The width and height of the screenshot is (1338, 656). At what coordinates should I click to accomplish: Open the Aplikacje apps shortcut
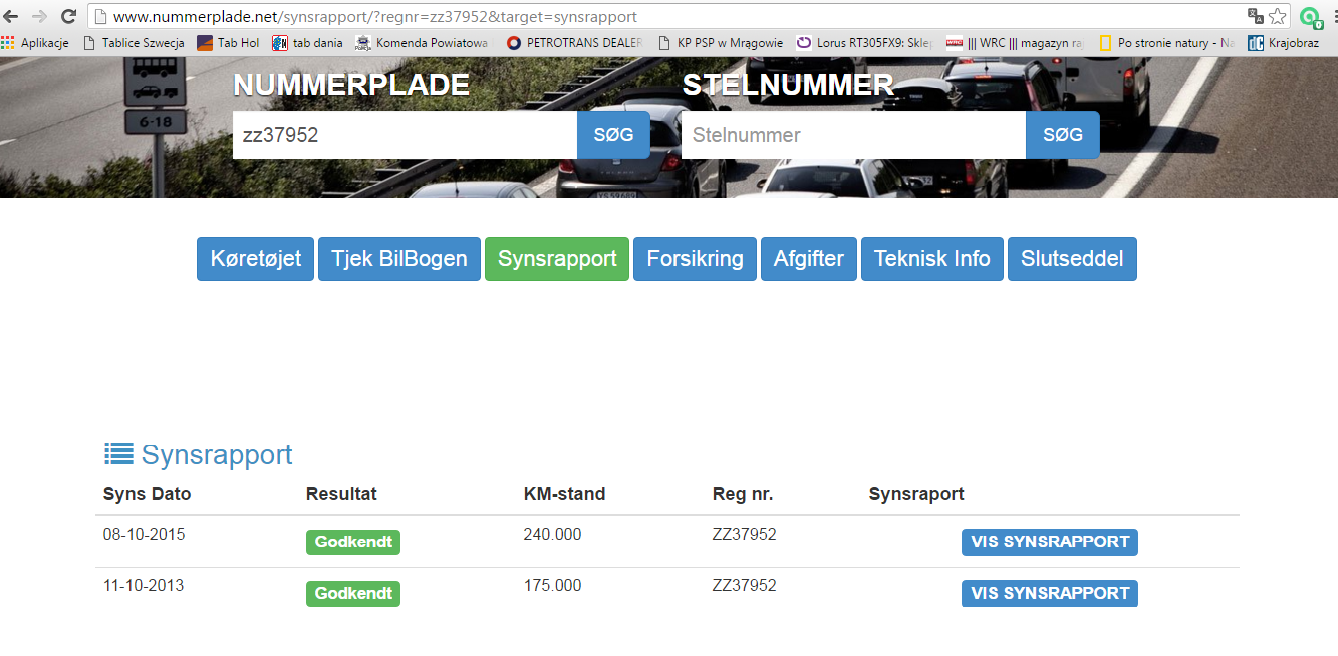click(35, 43)
